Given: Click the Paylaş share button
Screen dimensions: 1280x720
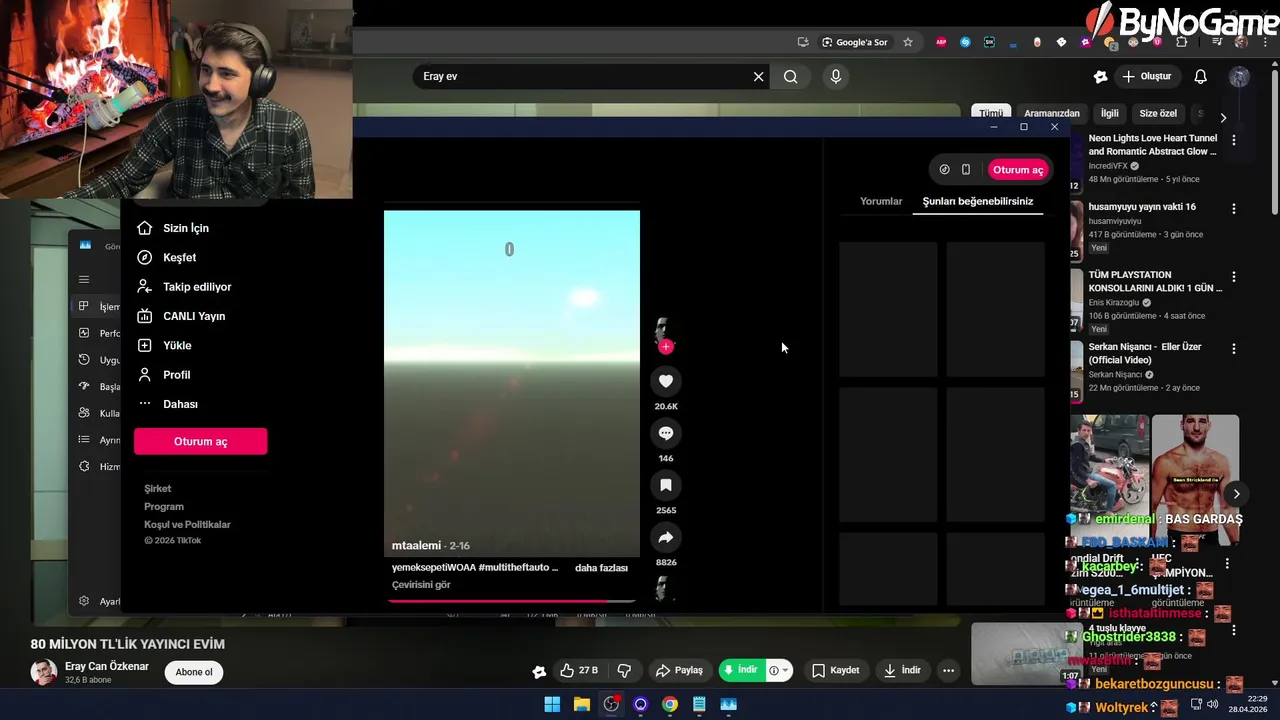Looking at the screenshot, I should pyautogui.click(x=679, y=670).
